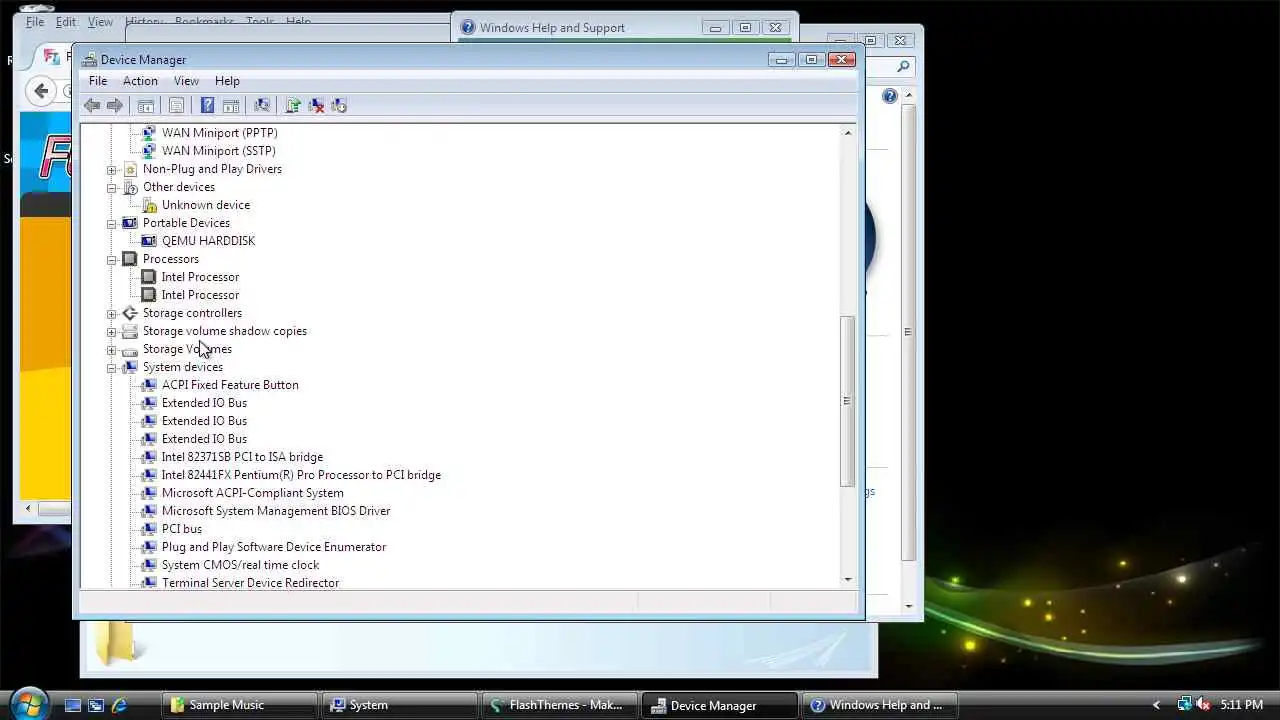
Task: Click the muted volume tray icon
Action: [1202, 705]
